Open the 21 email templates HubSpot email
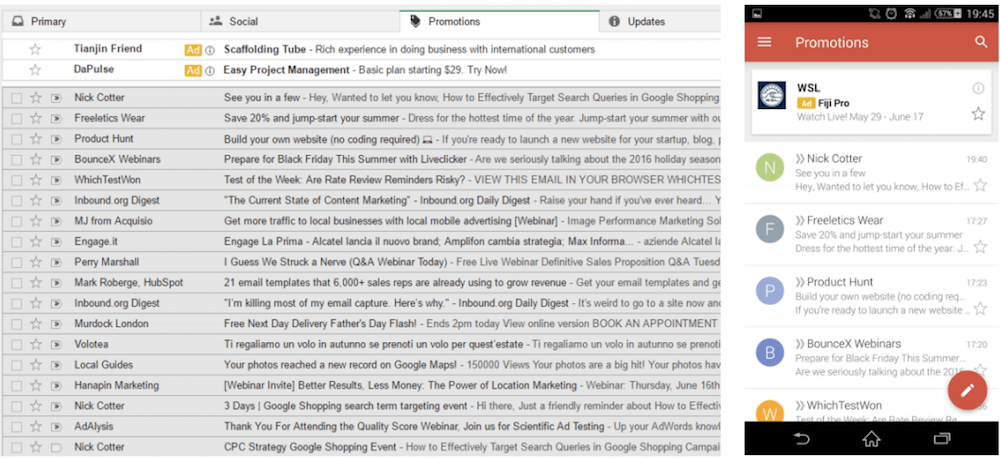Viewport: 1000px width, 459px height. [361, 283]
